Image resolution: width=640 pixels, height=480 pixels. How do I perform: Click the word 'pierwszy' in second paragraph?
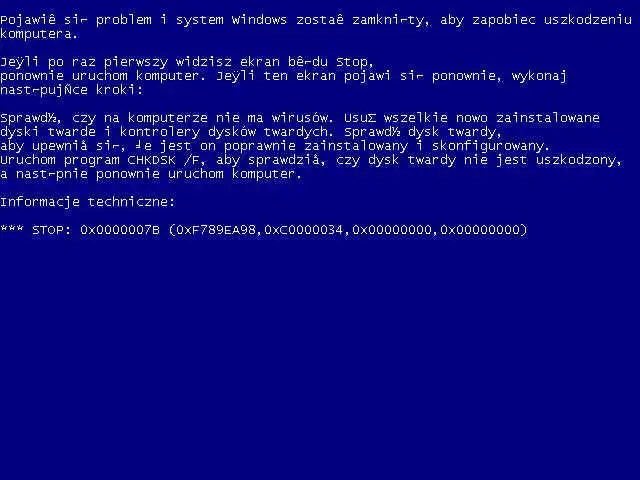(x=136, y=62)
